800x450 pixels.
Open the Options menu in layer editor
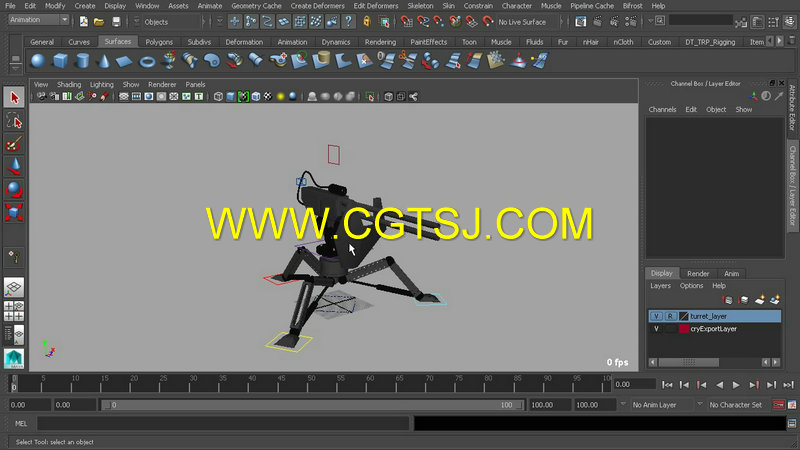click(691, 286)
